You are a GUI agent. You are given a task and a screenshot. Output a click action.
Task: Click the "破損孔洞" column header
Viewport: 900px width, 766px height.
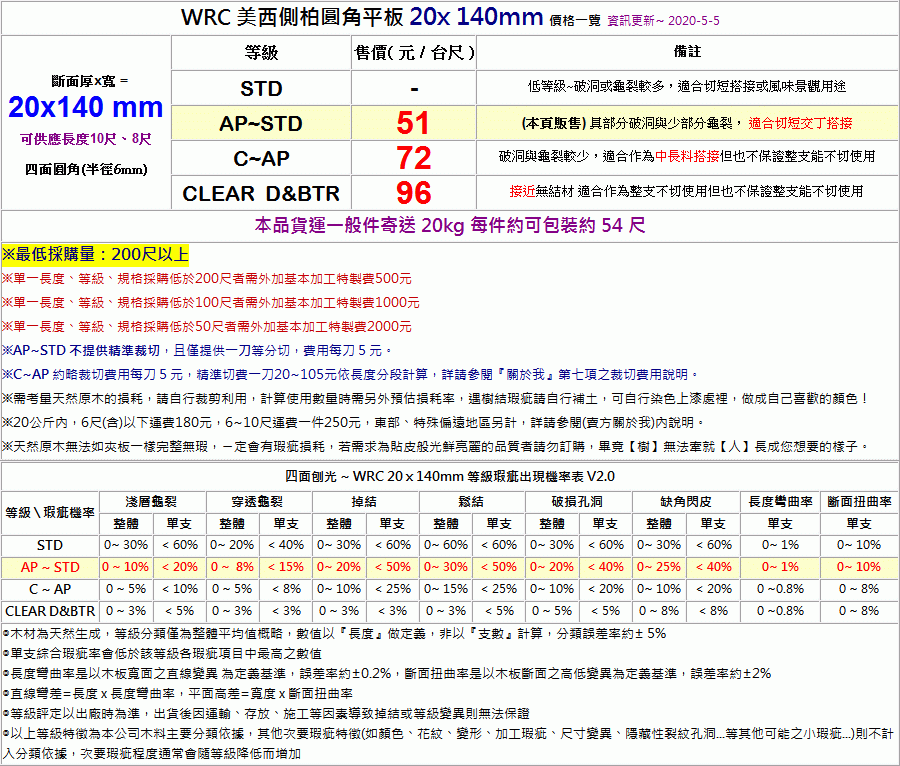pos(577,501)
